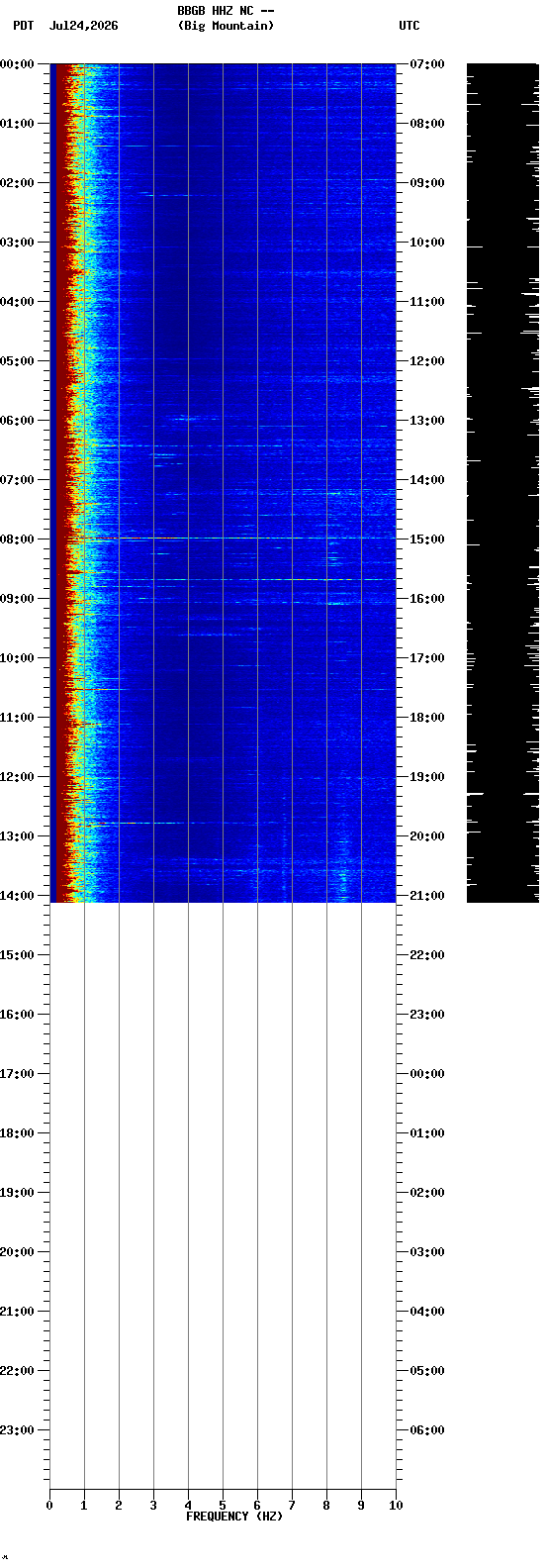Click the 07:00 UTC time label
Viewport: 546px width, 1568px height.
click(x=426, y=64)
